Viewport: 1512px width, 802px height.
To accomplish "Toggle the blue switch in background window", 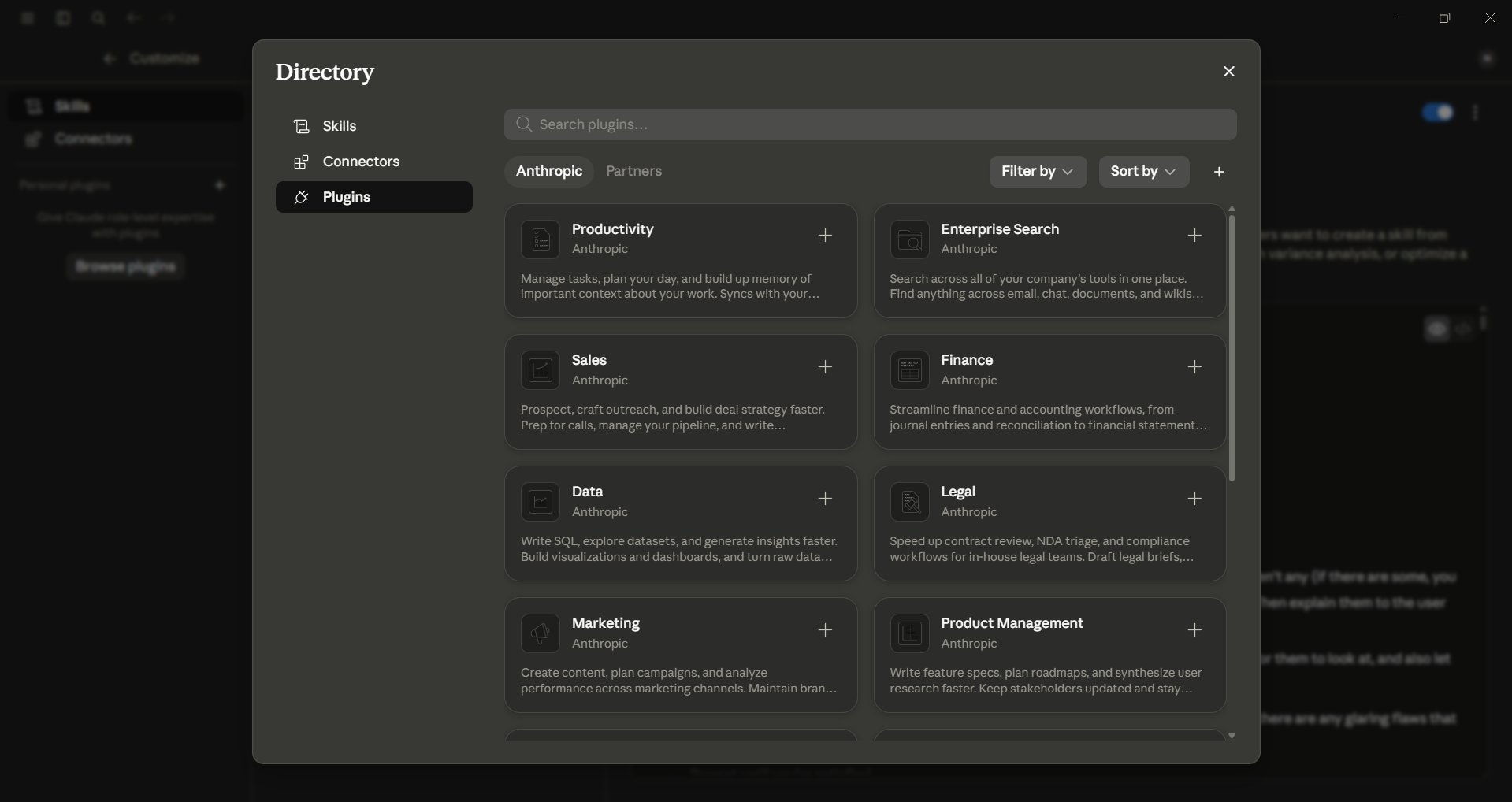I will 1438,113.
